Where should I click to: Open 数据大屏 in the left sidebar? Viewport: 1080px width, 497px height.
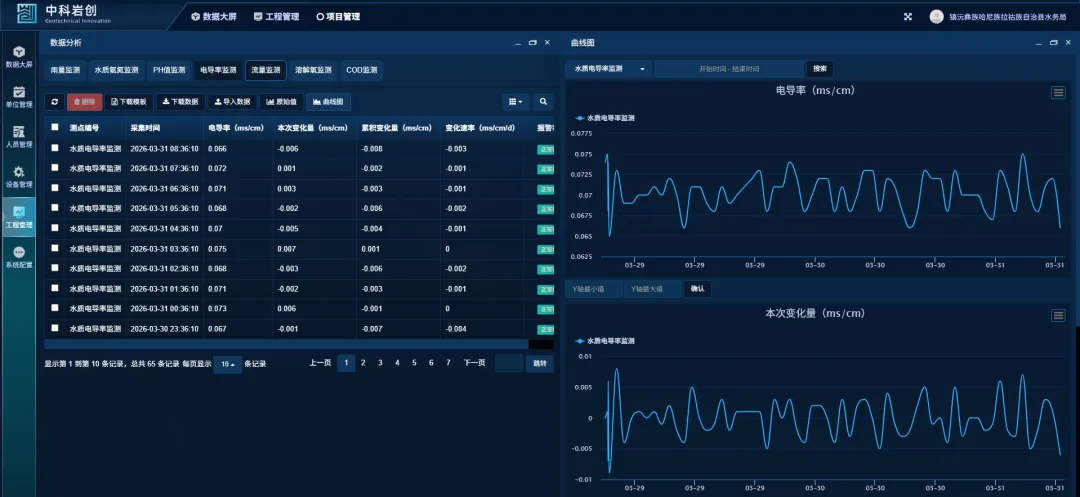tap(18, 56)
